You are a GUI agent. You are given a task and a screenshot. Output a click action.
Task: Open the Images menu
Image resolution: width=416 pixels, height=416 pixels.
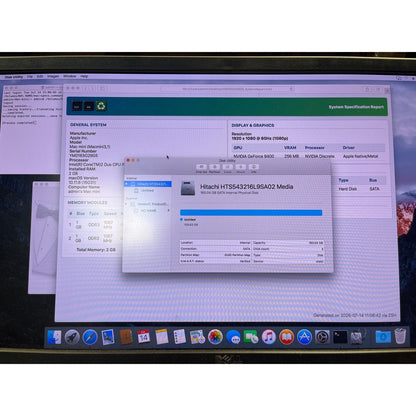[x=53, y=76]
